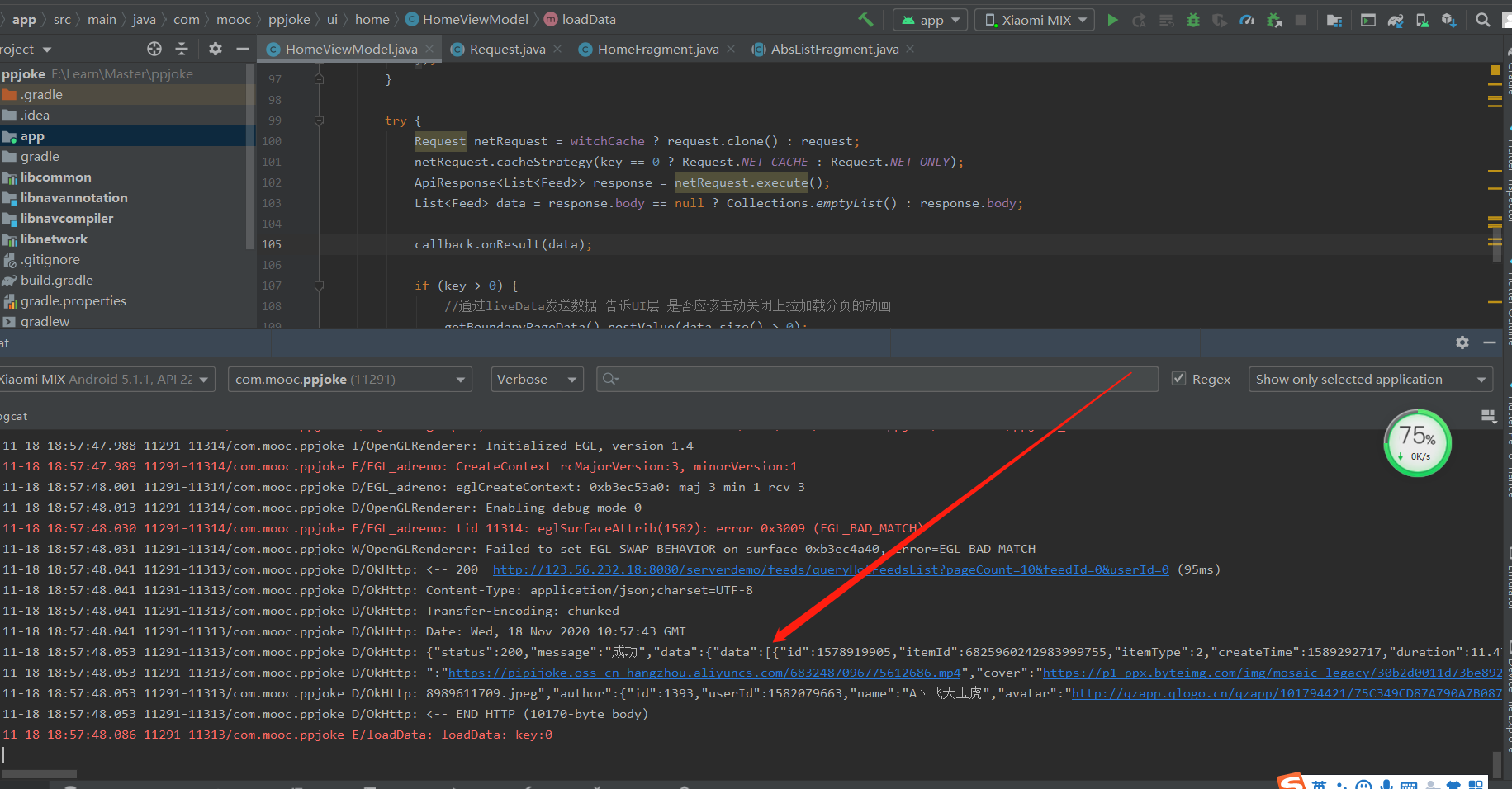
Task: Open the pipijoke aliyuncs mp4 link
Action: [x=704, y=673]
